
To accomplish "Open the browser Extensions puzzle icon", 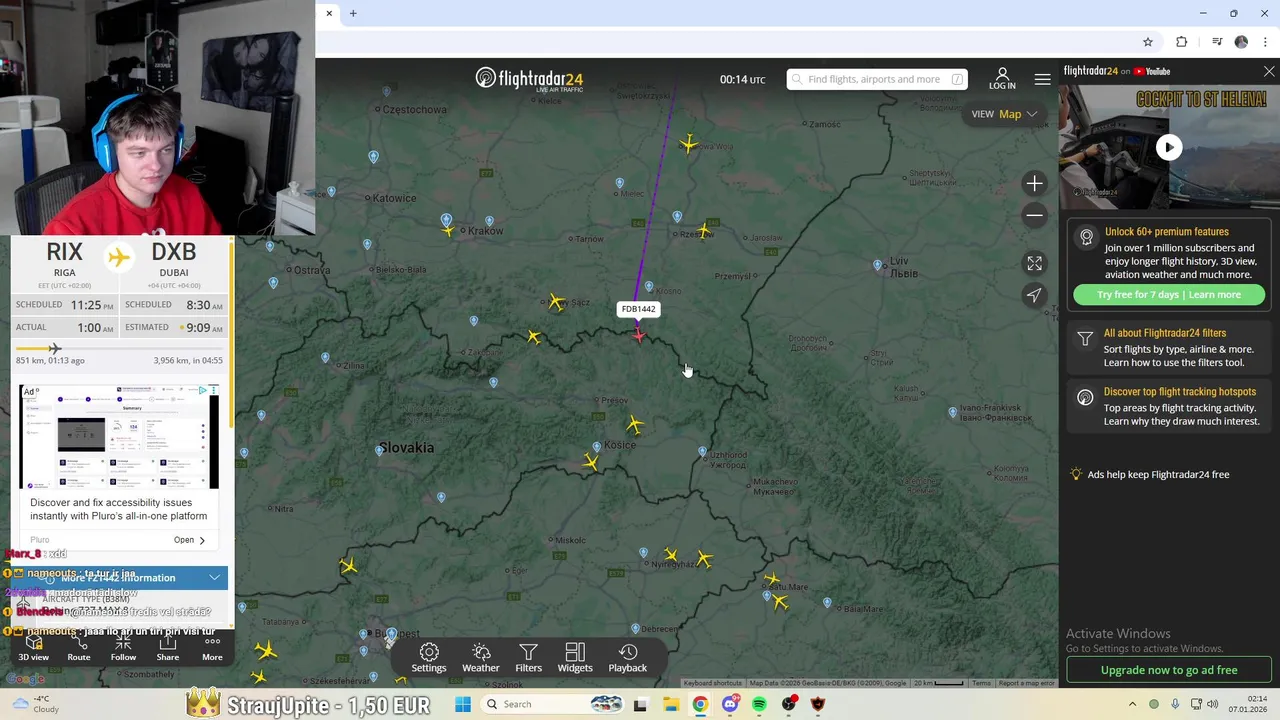I will pos(1181,42).
